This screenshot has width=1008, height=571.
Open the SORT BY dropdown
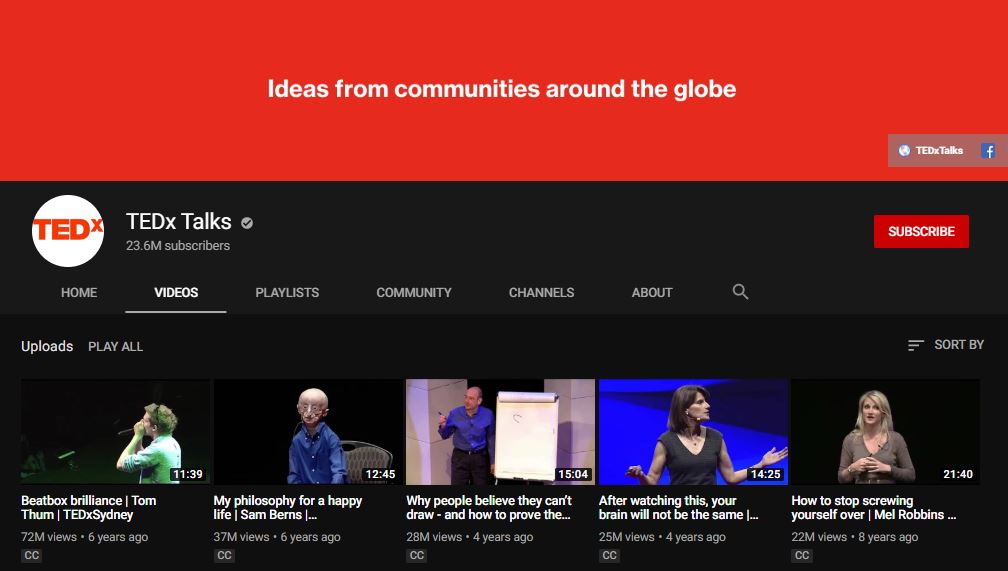[x=946, y=345]
